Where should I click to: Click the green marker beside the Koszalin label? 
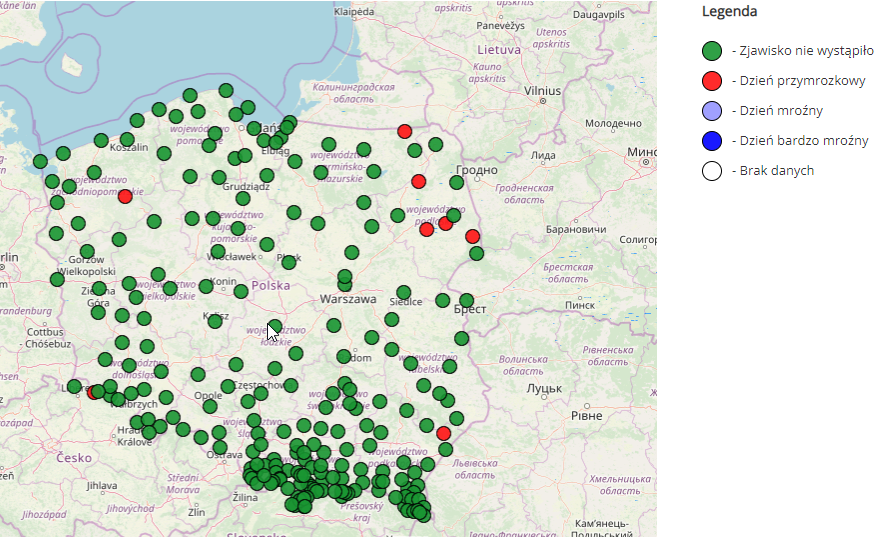(x=127, y=139)
